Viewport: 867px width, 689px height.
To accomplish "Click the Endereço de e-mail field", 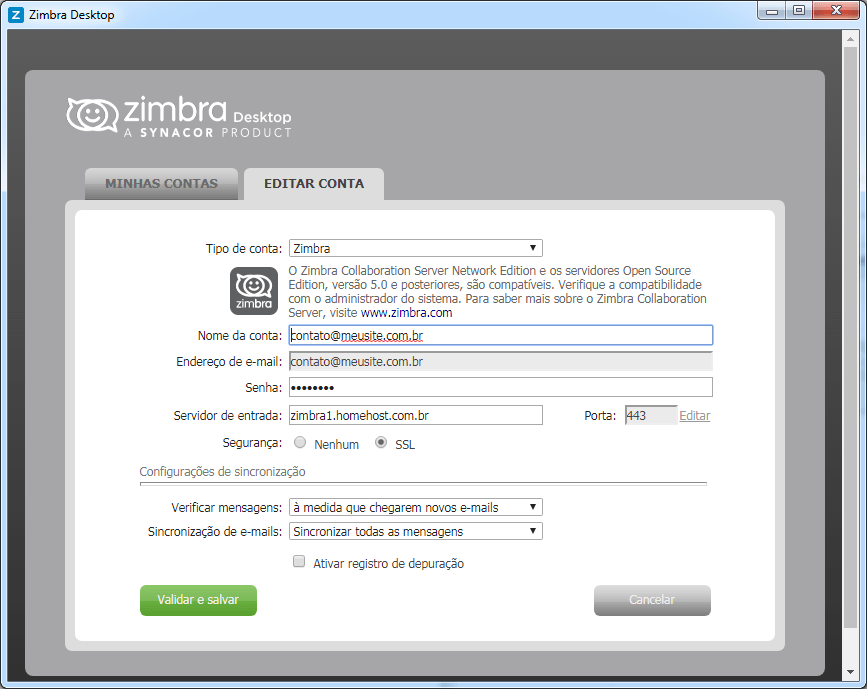I will (x=501, y=362).
